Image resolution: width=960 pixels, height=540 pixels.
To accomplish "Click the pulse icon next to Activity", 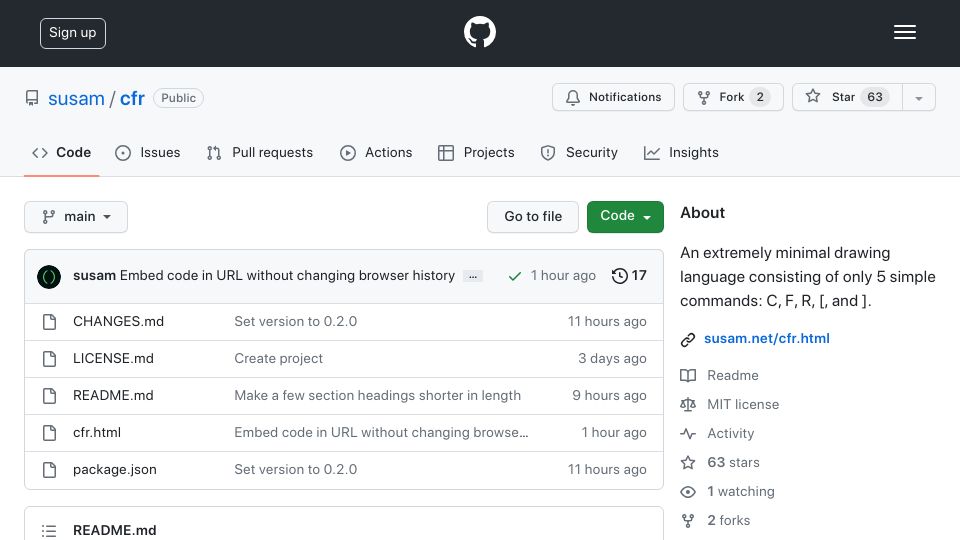I will tap(688, 433).
